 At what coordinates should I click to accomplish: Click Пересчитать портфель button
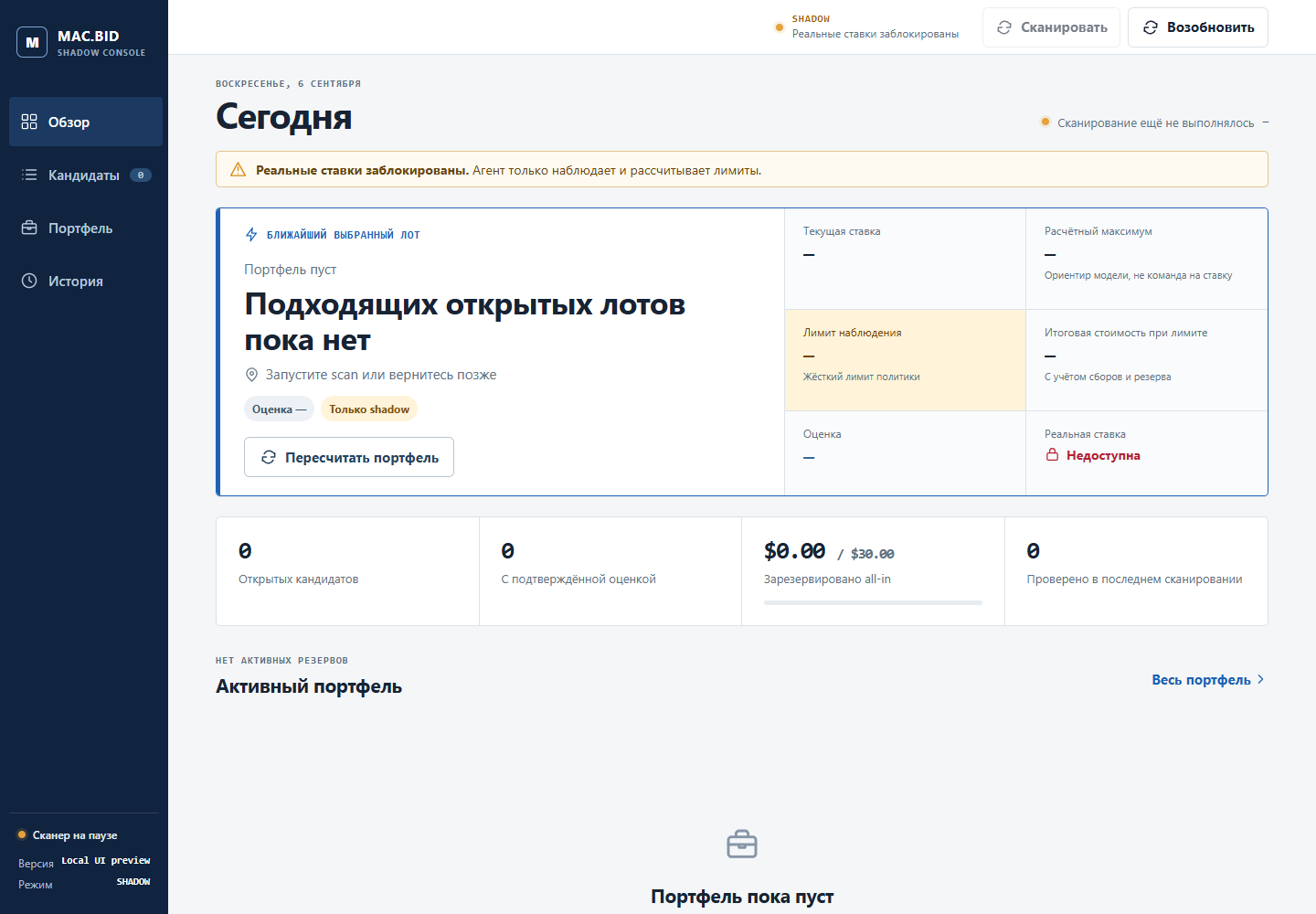(x=349, y=457)
